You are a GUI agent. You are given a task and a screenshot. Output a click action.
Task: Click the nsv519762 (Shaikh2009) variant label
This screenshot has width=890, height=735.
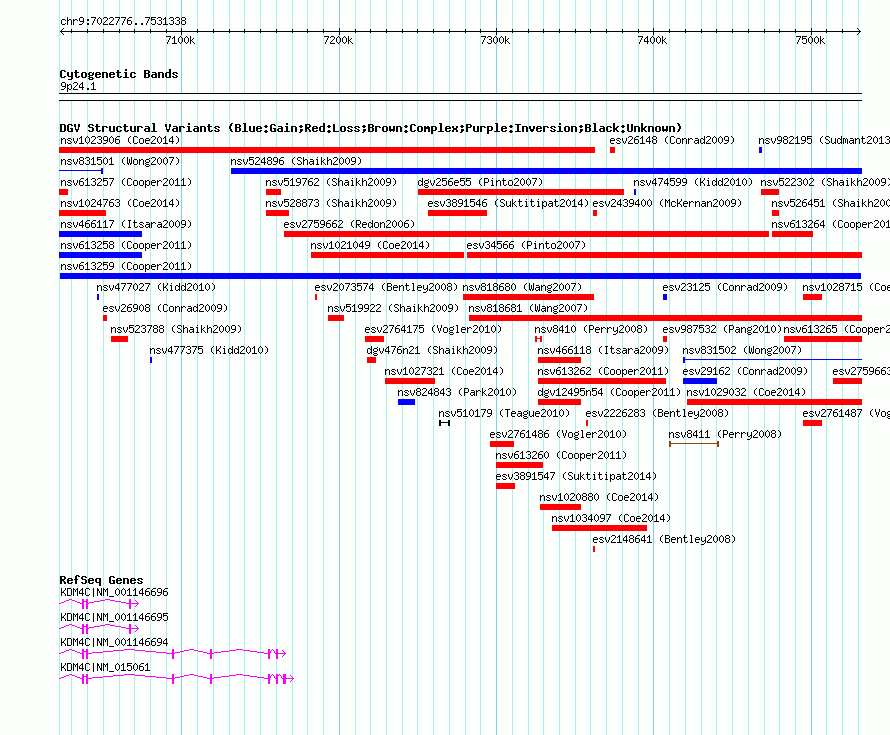(331, 182)
